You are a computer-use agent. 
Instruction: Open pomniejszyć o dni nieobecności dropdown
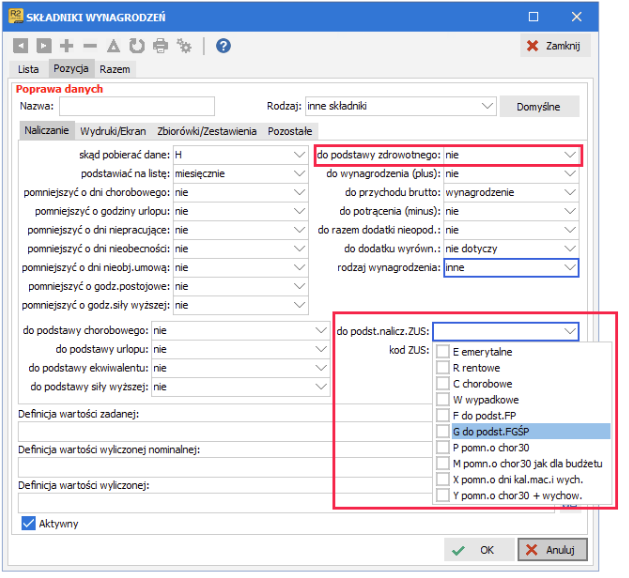[x=241, y=249]
